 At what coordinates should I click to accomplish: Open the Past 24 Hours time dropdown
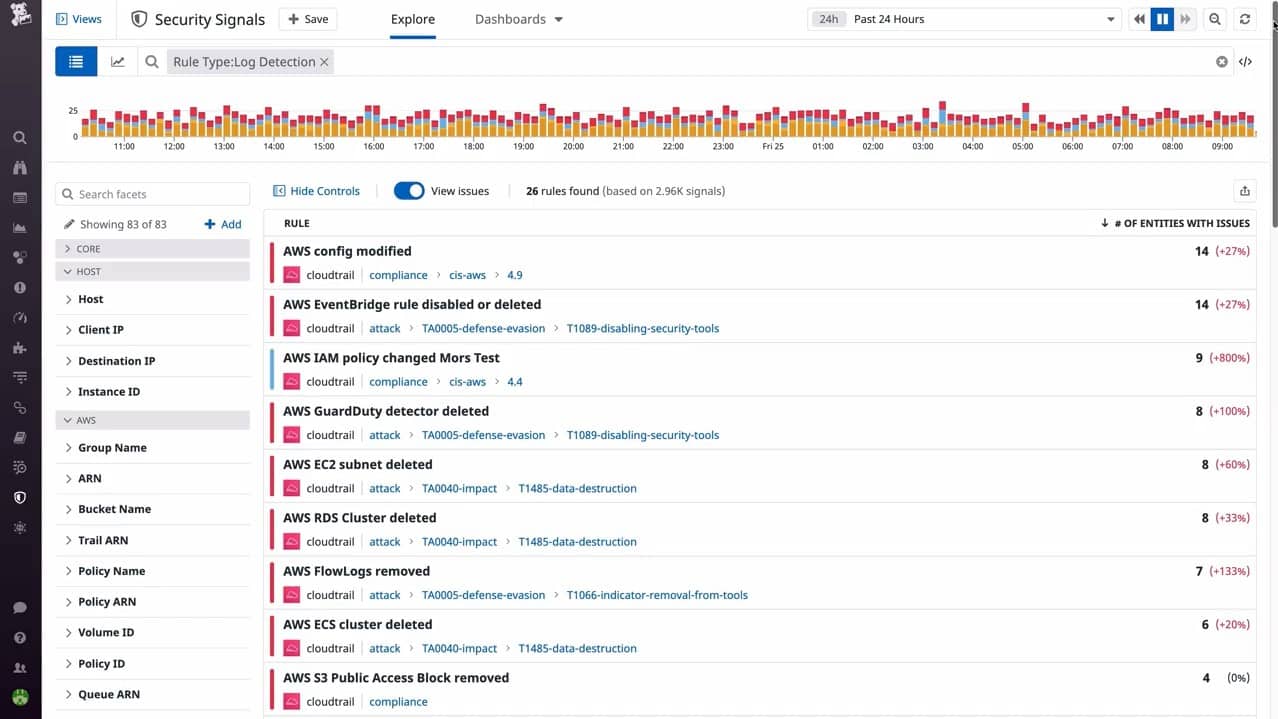[963, 19]
